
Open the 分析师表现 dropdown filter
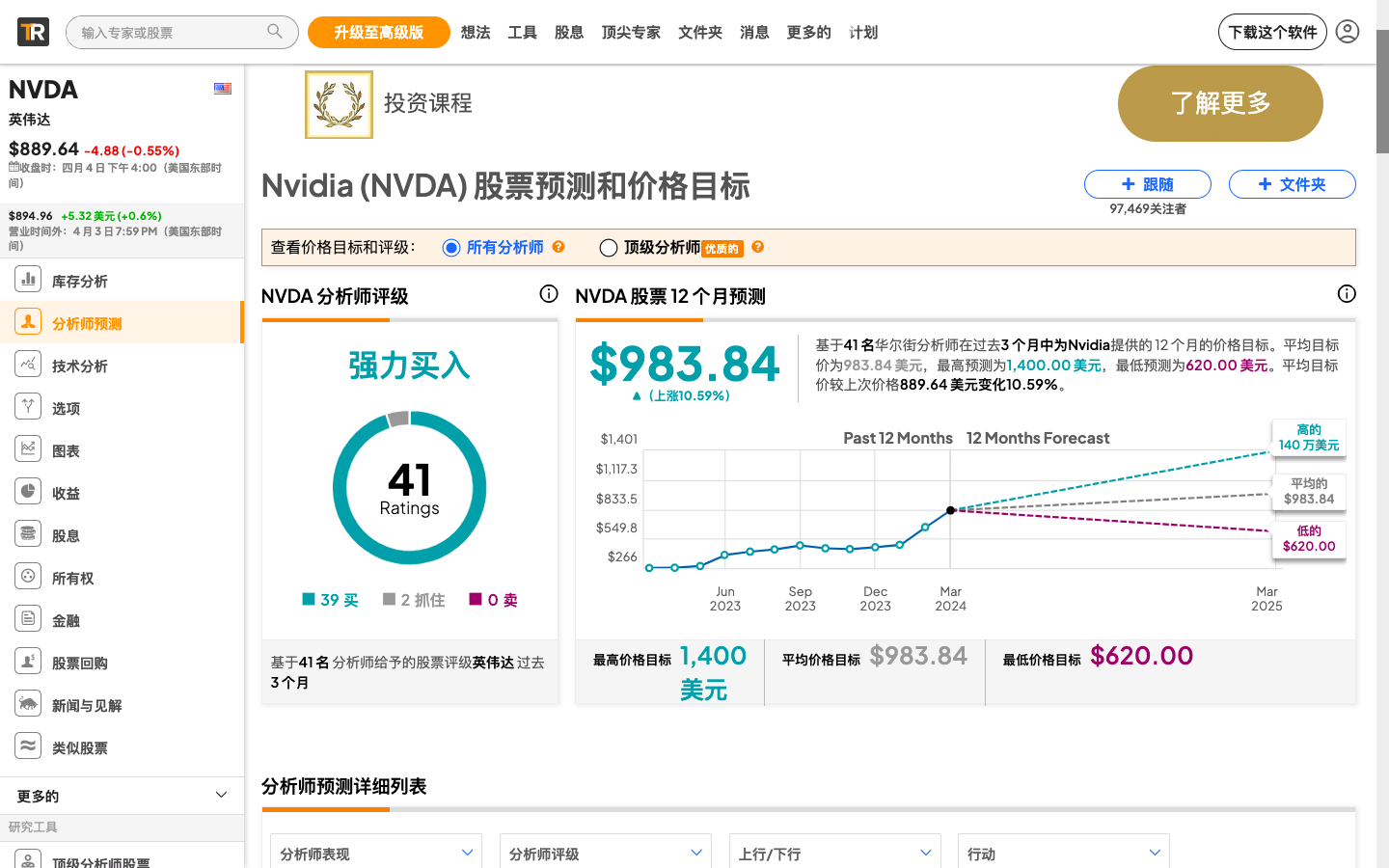coord(376,853)
